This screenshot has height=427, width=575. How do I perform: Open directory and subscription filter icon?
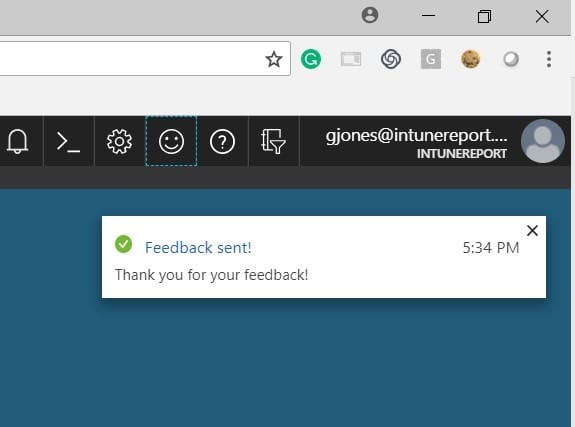click(273, 141)
